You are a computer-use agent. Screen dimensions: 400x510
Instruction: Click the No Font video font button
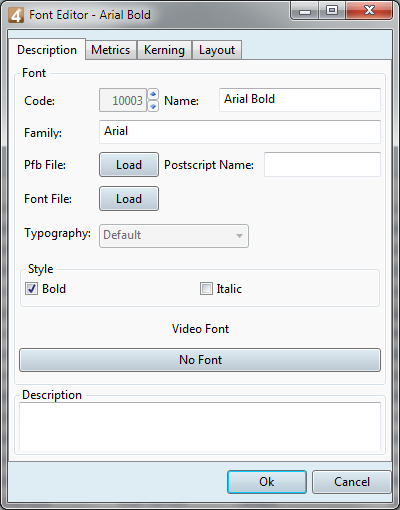pyautogui.click(x=200, y=360)
